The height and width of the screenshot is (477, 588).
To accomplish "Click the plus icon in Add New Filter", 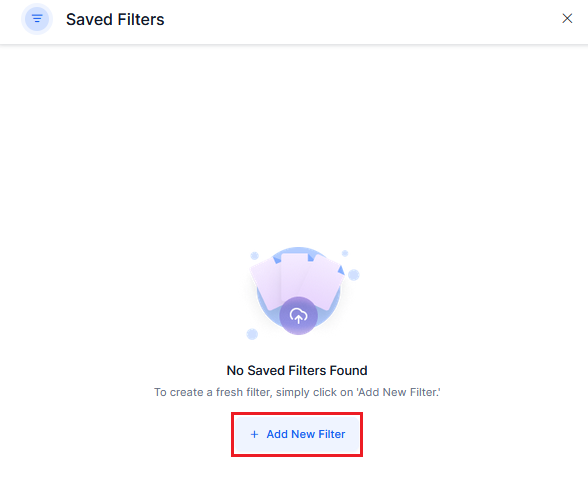I will coord(254,434).
